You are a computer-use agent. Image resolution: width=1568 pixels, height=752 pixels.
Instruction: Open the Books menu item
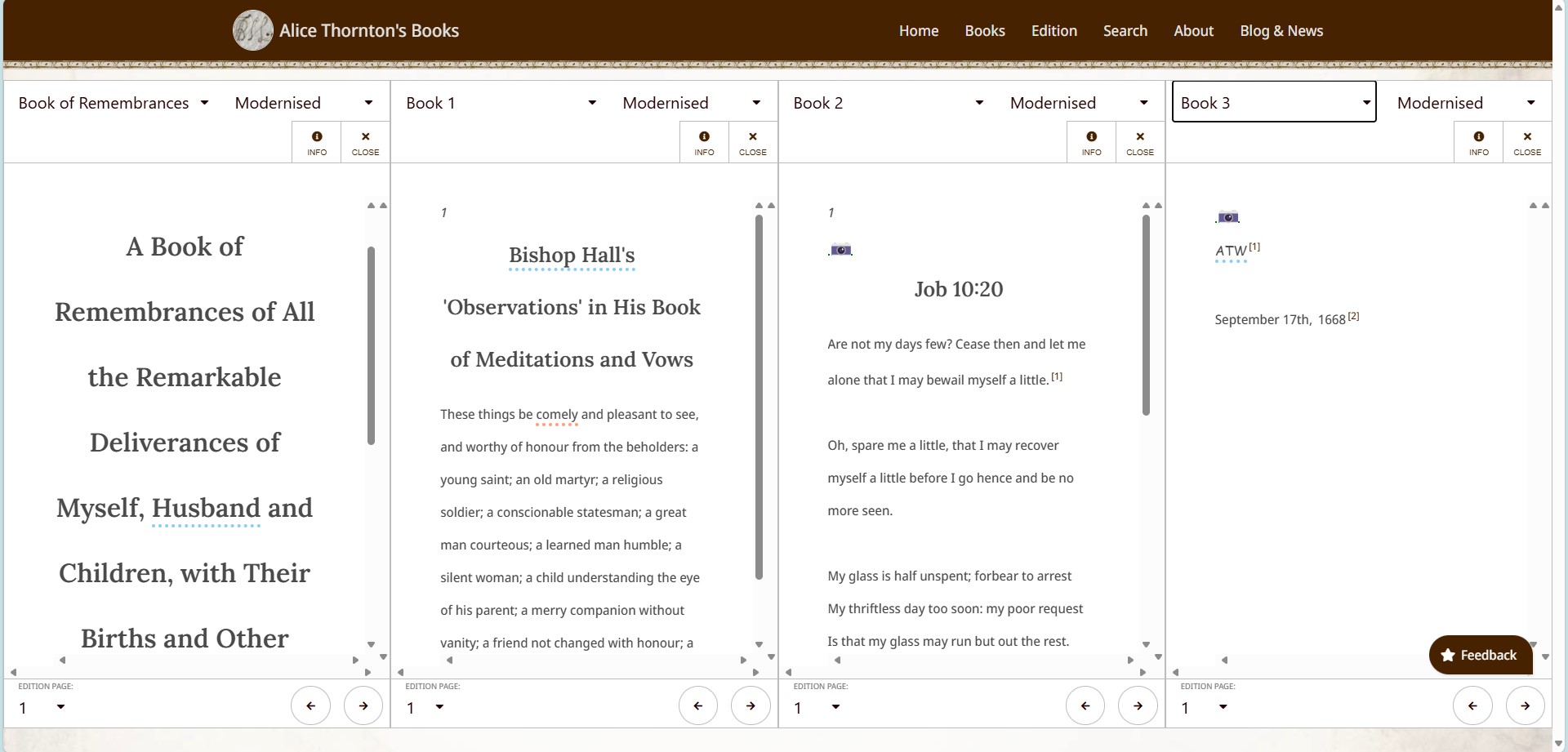tap(985, 31)
